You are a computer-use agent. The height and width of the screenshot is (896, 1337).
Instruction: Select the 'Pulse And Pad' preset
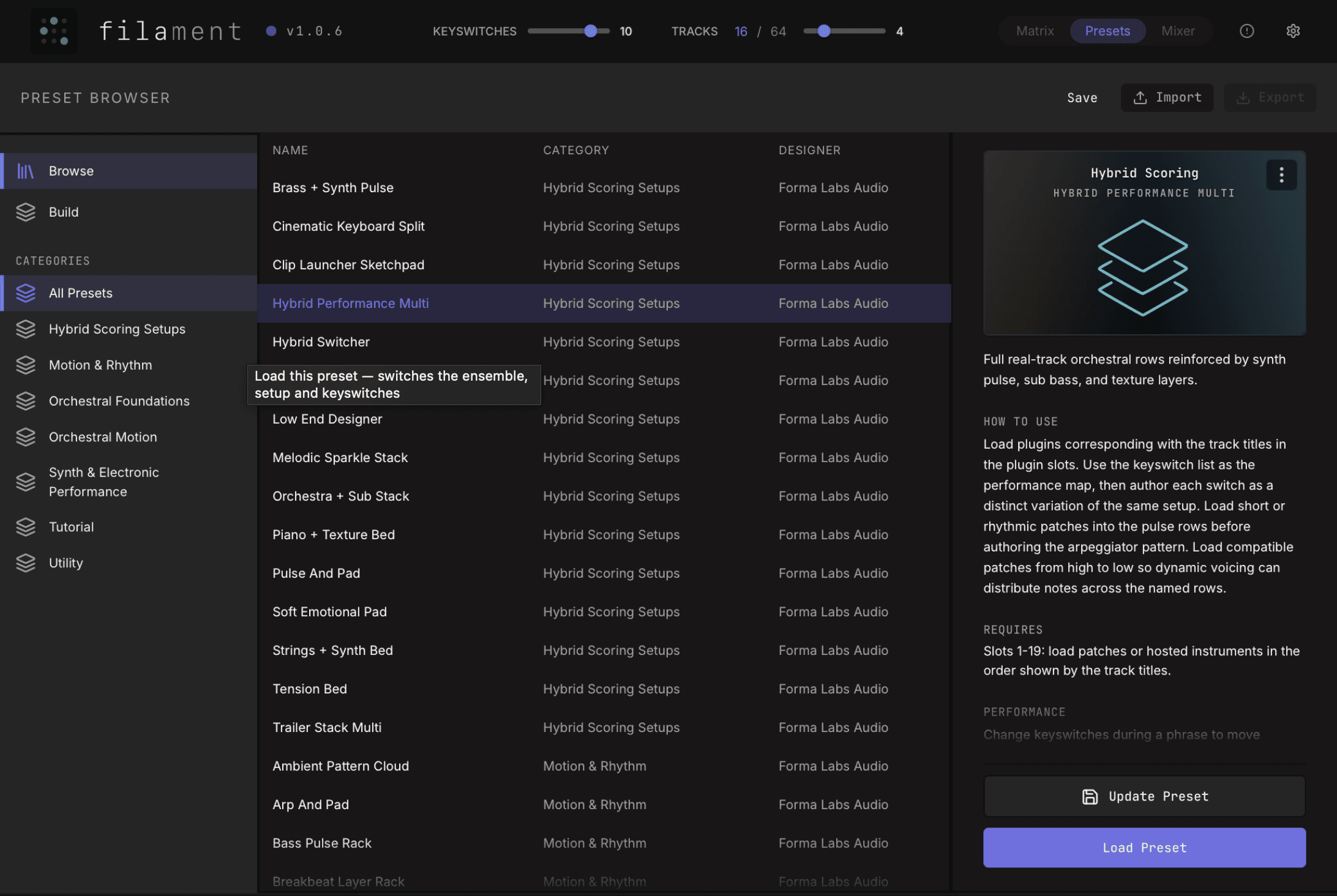pos(604,573)
